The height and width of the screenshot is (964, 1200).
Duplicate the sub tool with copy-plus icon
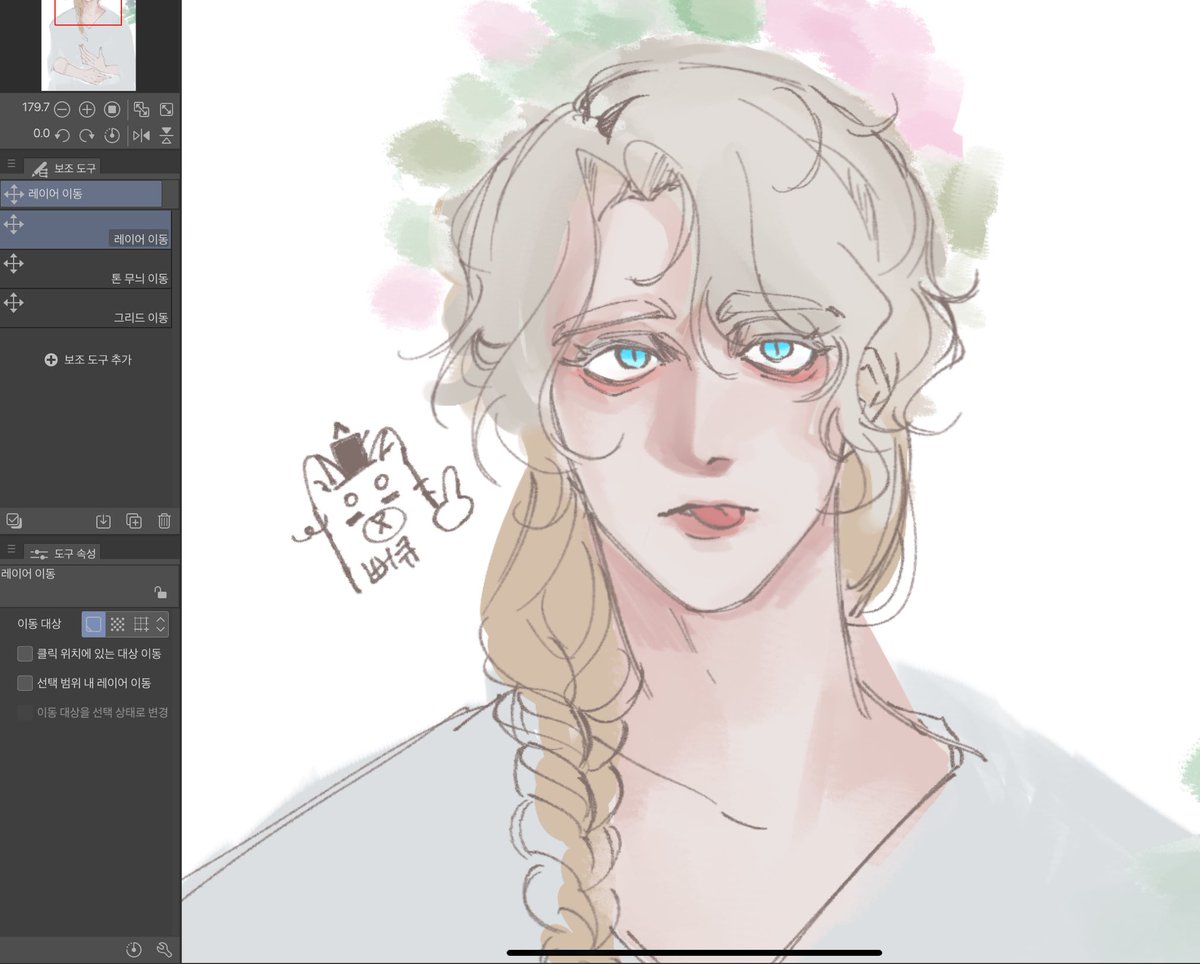[x=134, y=520]
